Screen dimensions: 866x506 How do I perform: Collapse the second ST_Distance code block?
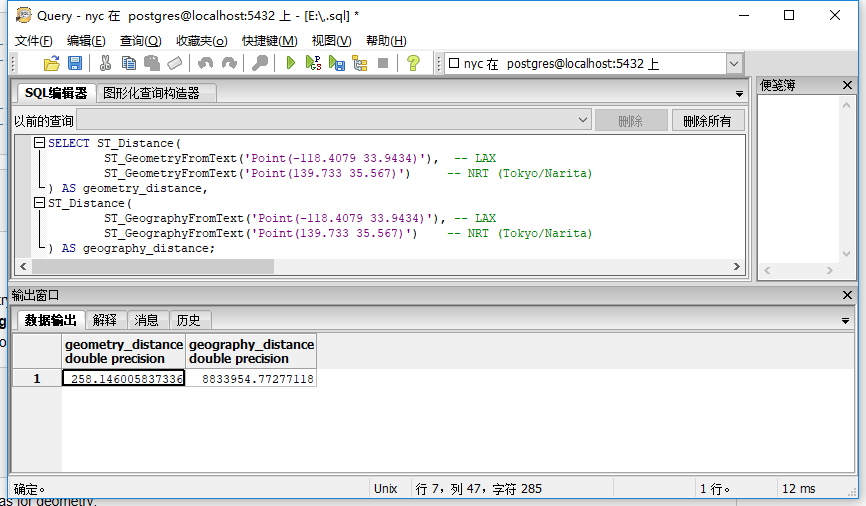click(x=39, y=203)
